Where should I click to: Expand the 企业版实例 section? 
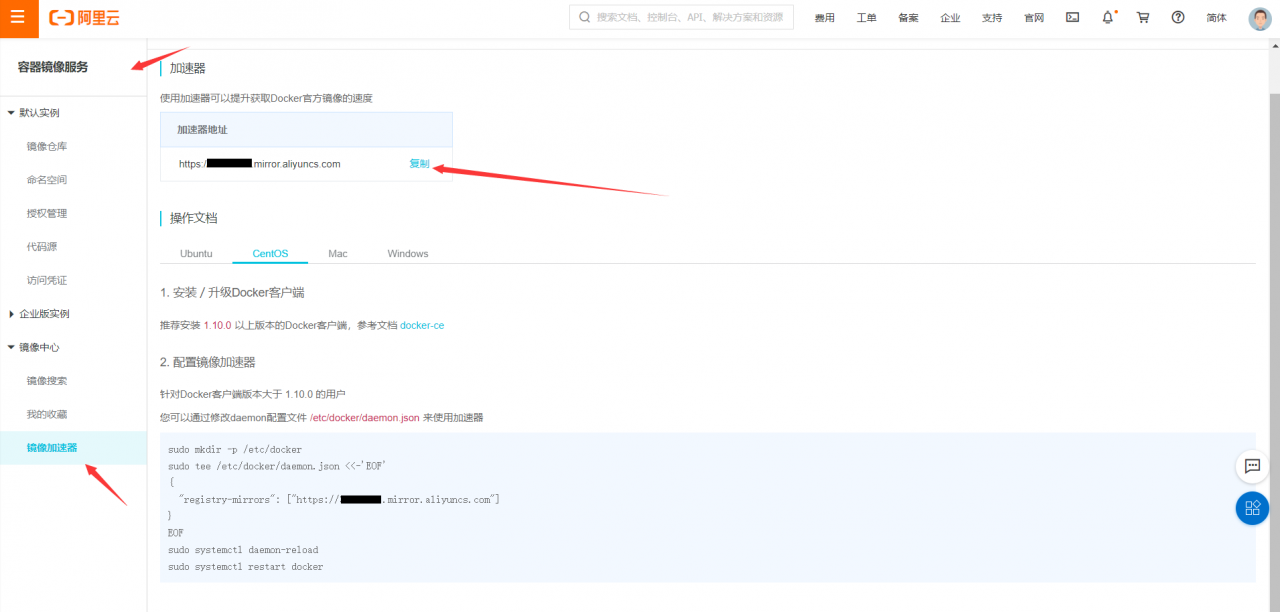(x=46, y=313)
